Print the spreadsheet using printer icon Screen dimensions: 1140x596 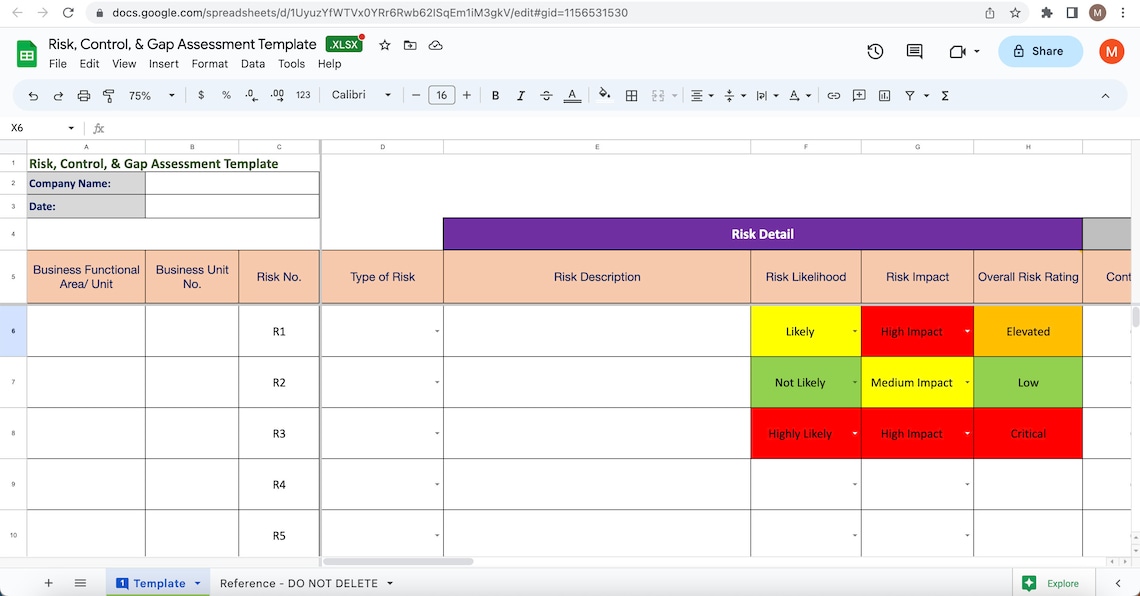tap(84, 95)
